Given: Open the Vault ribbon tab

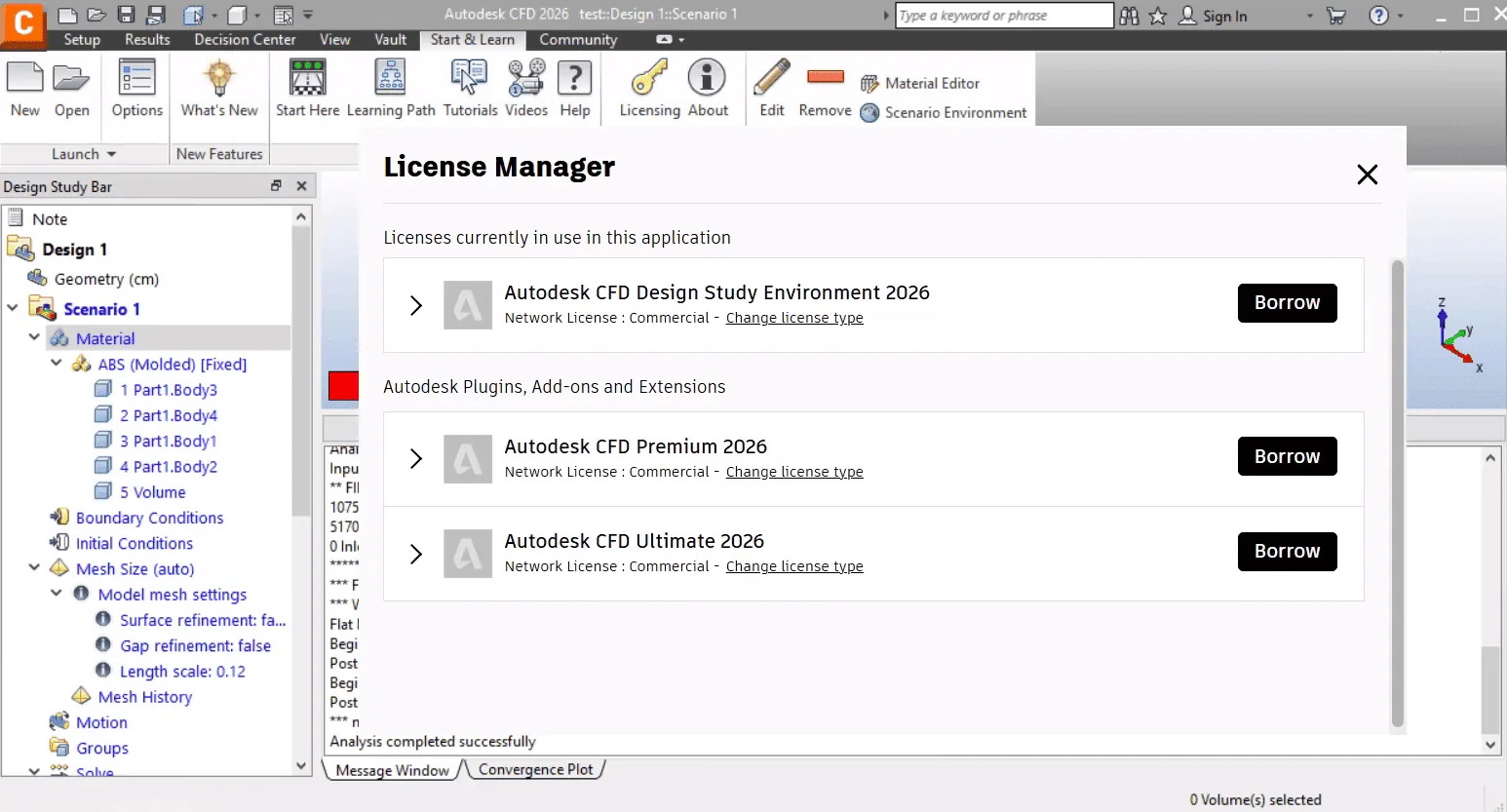Looking at the screenshot, I should tap(390, 40).
